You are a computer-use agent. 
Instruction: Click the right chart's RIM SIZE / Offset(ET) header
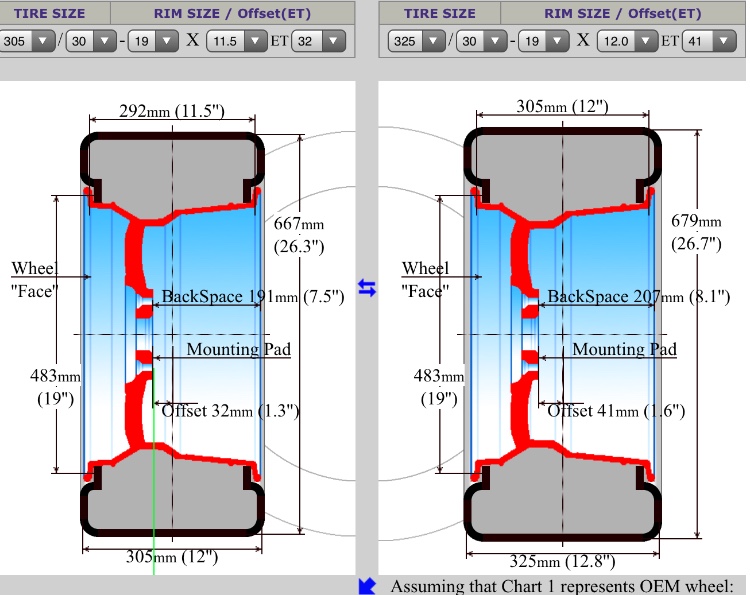tap(622, 13)
